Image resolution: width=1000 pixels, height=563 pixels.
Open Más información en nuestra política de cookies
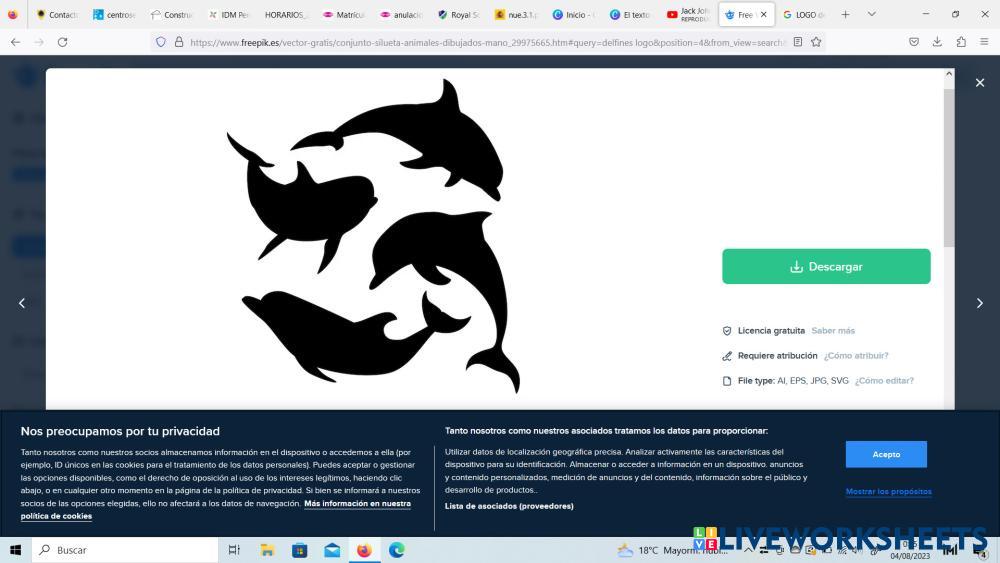(357, 504)
